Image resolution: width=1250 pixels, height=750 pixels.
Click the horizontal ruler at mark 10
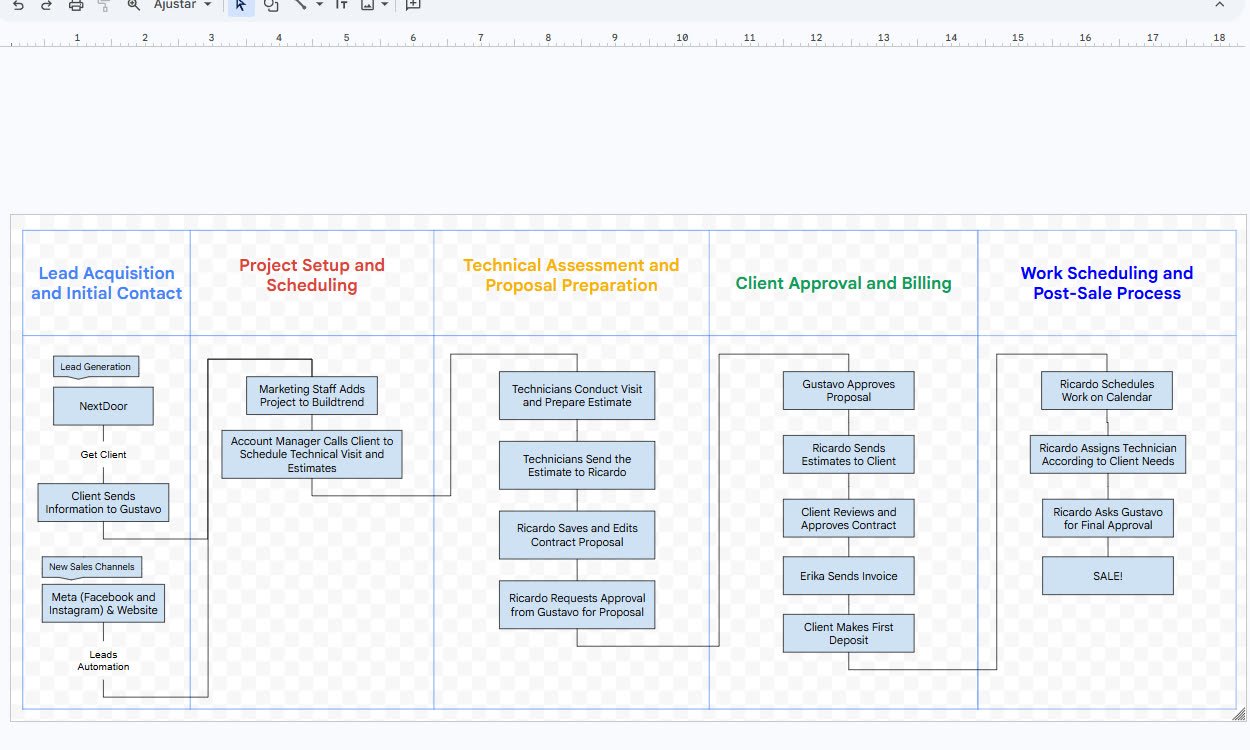682,39
